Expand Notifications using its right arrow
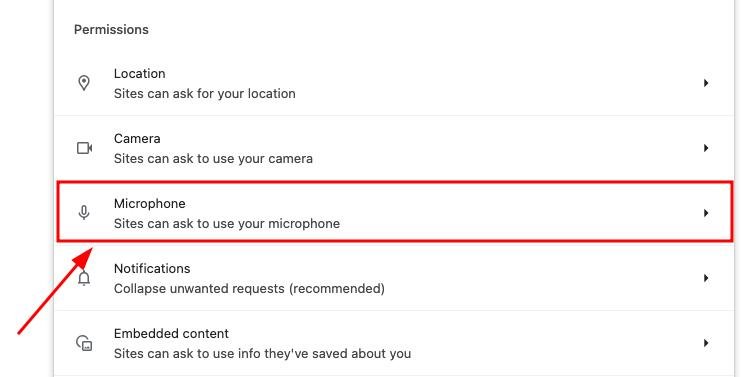Viewport: 749px width, 377px height. pos(706,278)
